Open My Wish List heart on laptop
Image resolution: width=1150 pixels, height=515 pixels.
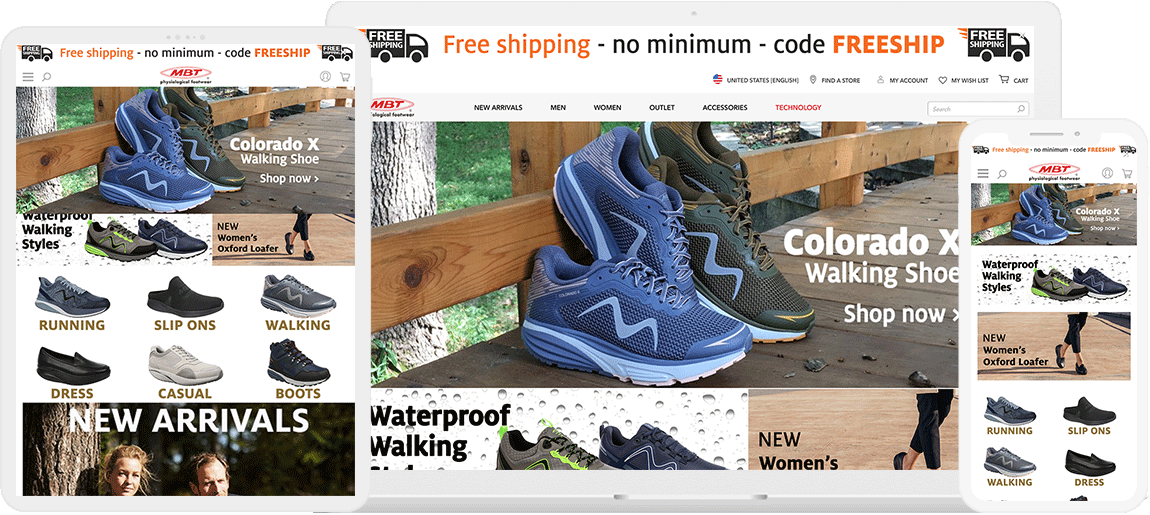point(943,80)
